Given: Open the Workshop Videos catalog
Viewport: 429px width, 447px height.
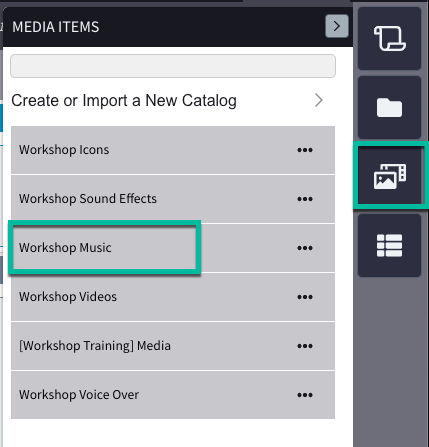Looking at the screenshot, I should coord(68,297).
